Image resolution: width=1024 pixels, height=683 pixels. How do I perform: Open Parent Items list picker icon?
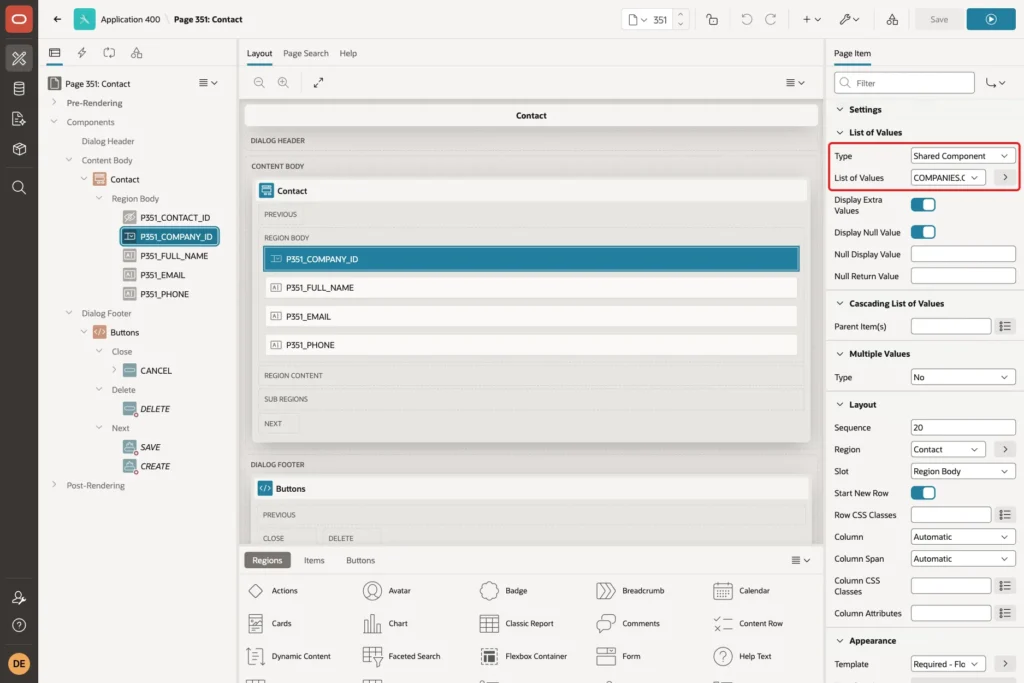[x=1005, y=326]
